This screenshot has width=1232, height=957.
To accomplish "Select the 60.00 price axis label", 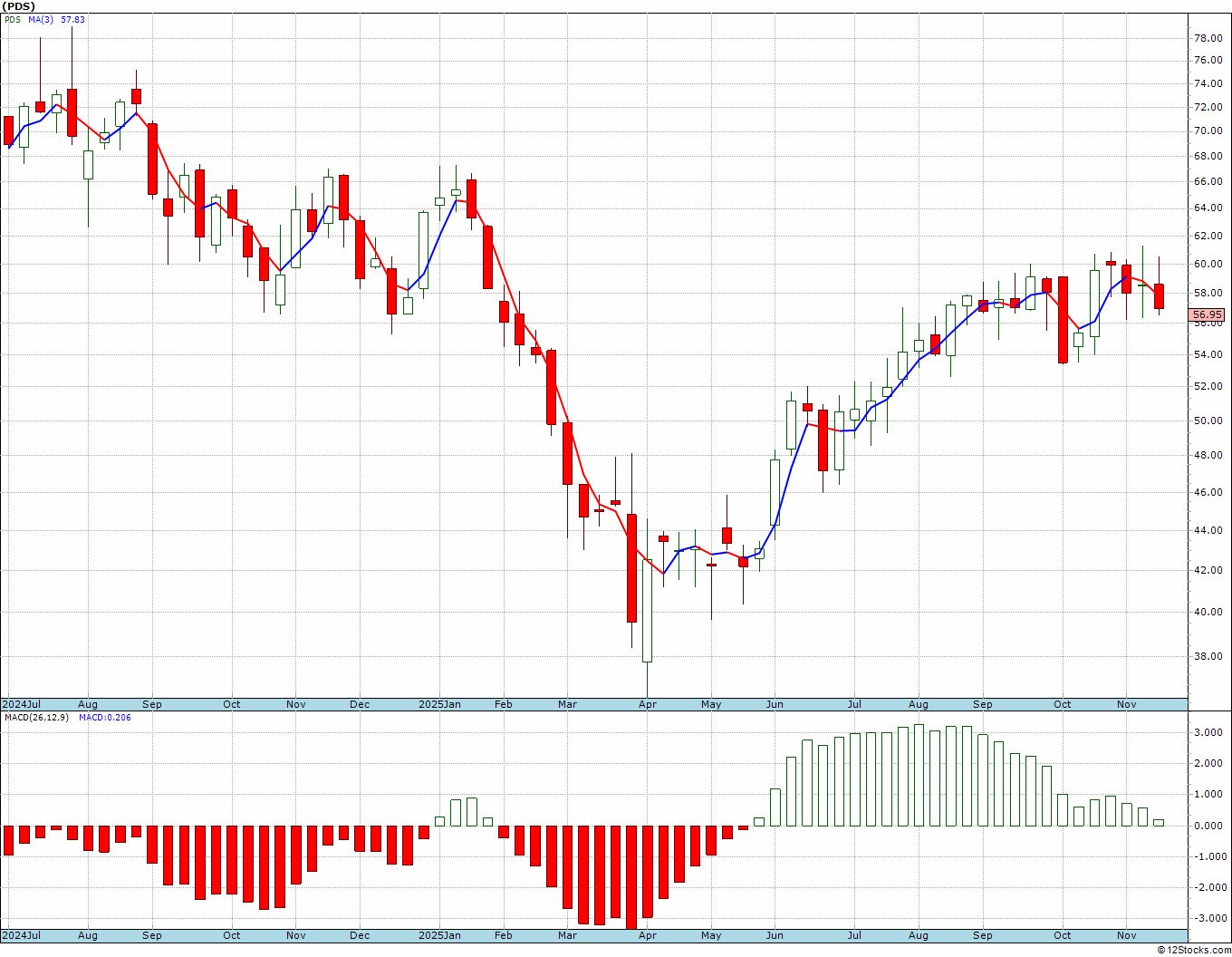I will point(1208,265).
